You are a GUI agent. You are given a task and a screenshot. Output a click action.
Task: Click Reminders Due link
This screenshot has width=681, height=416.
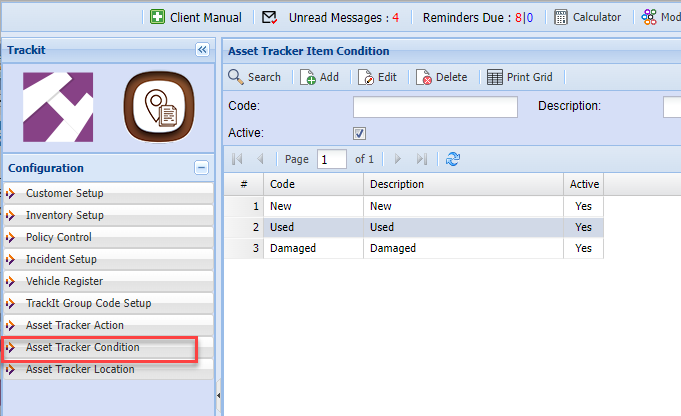click(468, 17)
